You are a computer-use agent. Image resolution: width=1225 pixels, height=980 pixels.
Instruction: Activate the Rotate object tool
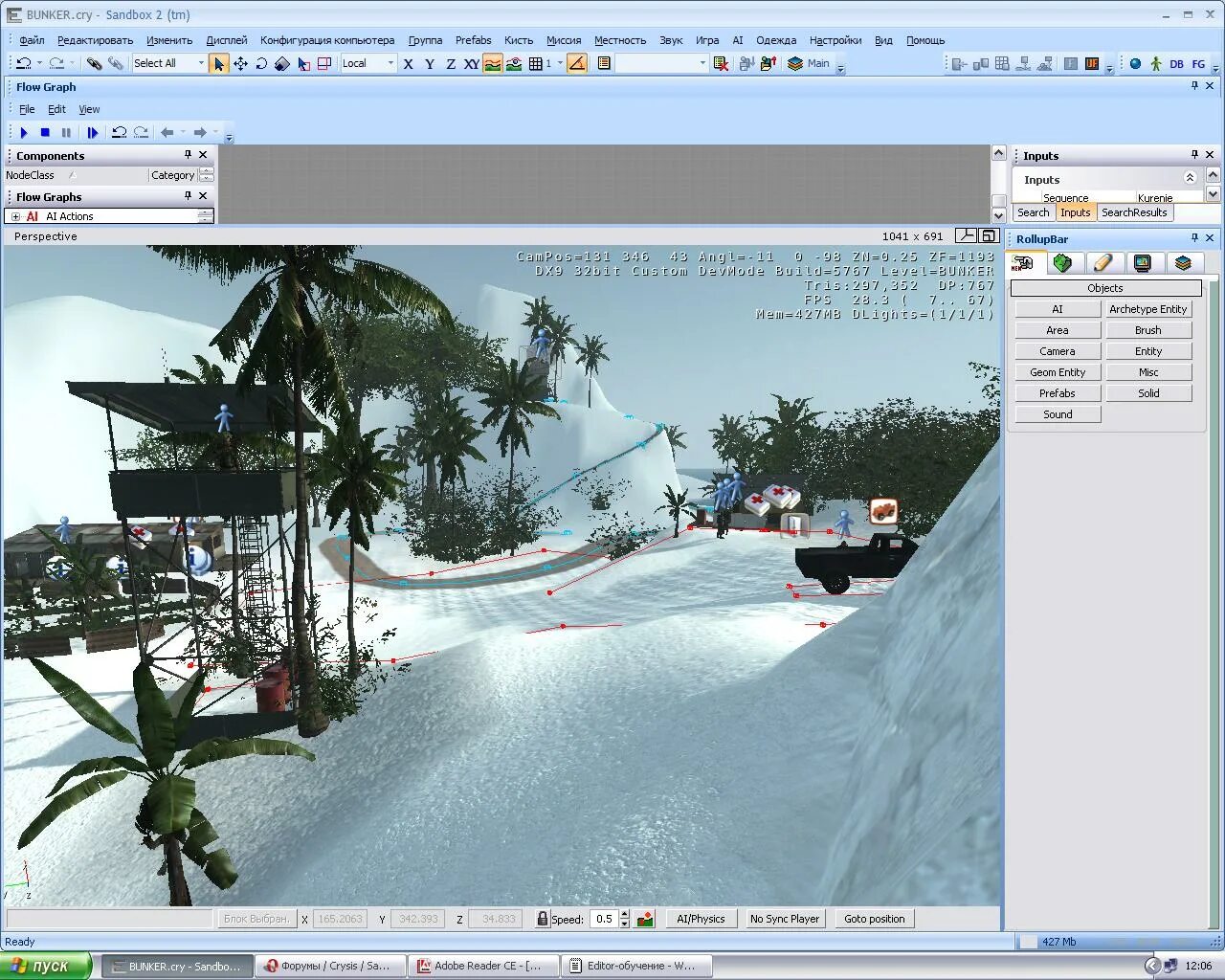tap(261, 63)
